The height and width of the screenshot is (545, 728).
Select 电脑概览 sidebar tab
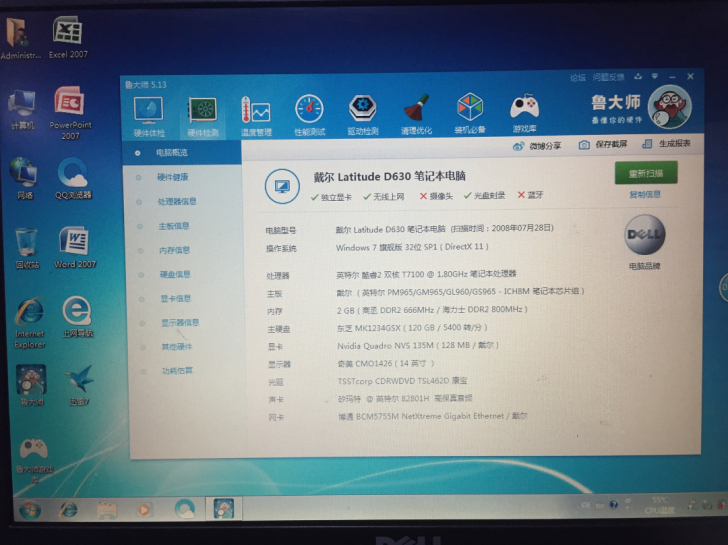pyautogui.click(x=182, y=153)
